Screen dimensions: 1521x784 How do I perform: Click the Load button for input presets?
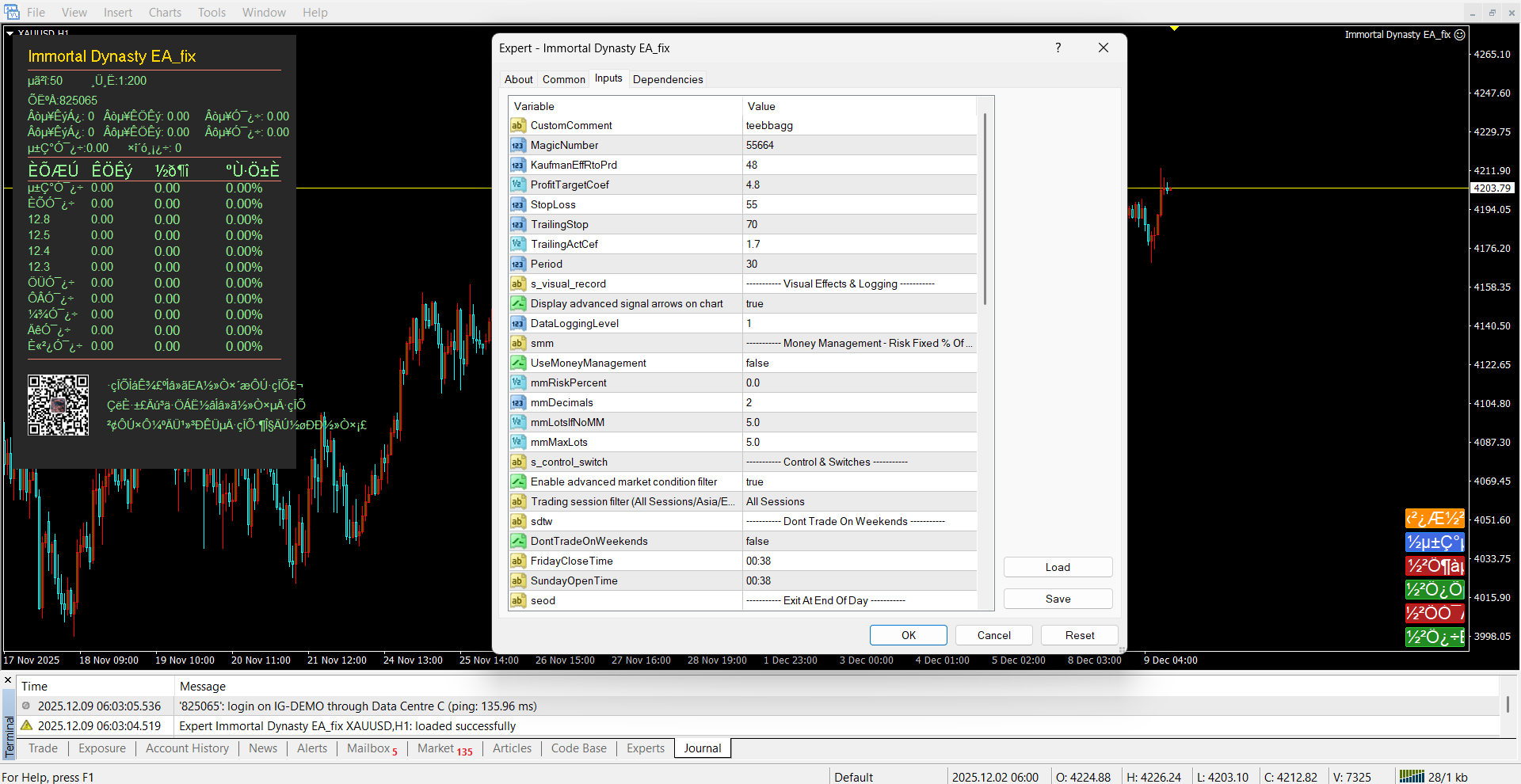(1058, 567)
